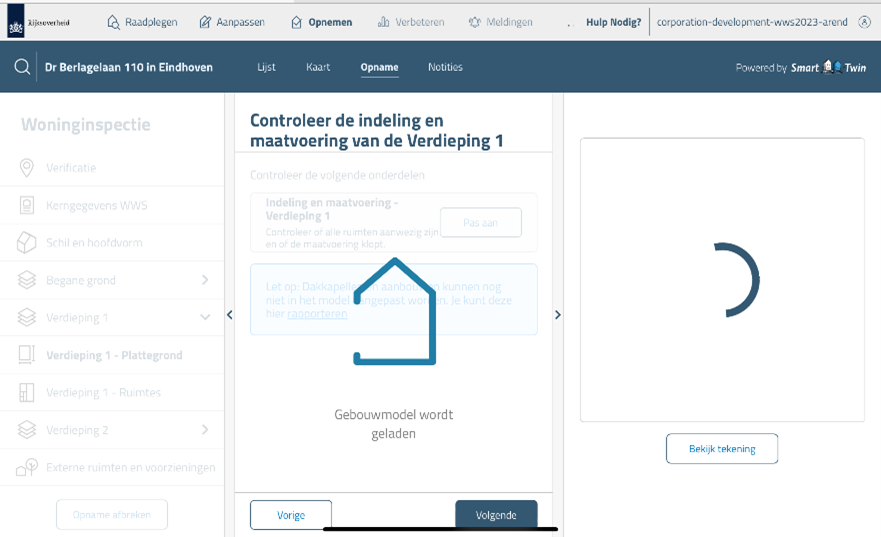Viewport: 881px width, 537px height.
Task: Click the Woningborg logo icon
Action: (14, 21)
